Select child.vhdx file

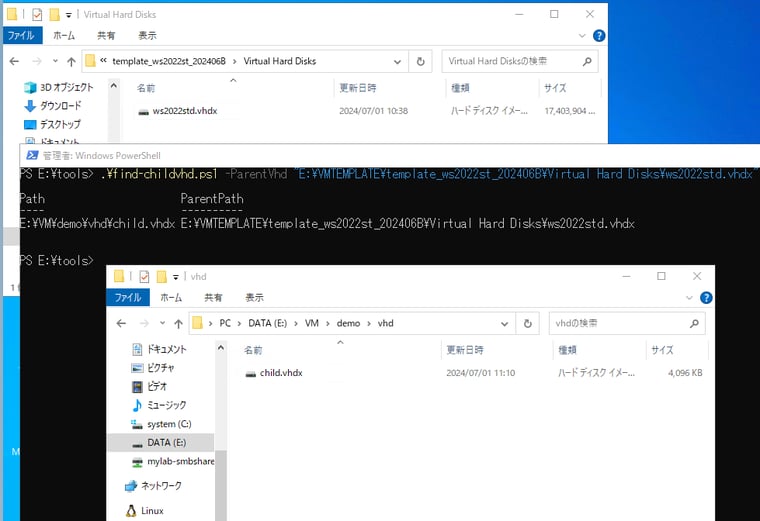pyautogui.click(x=281, y=373)
